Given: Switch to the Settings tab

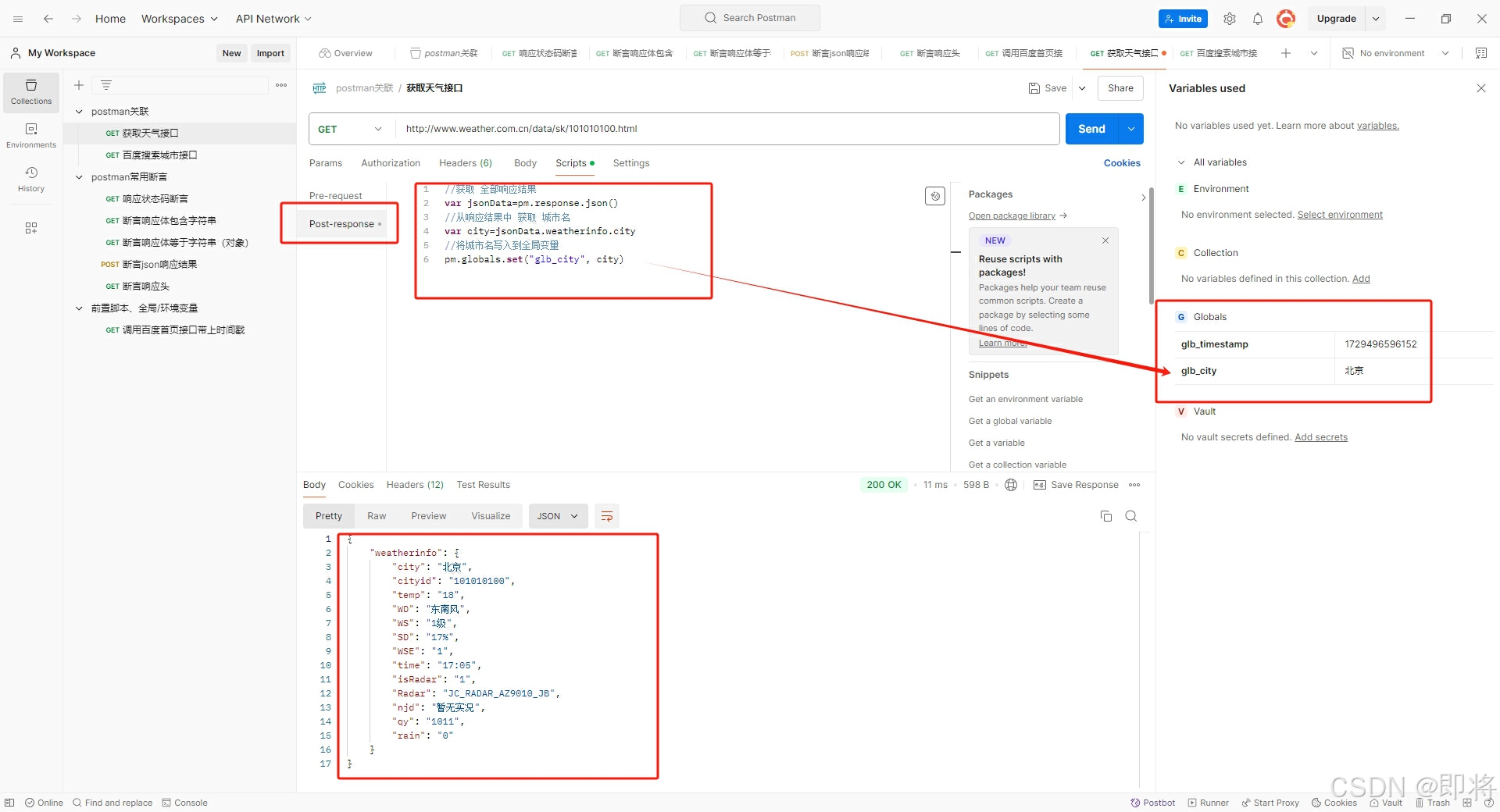Looking at the screenshot, I should tap(631, 163).
